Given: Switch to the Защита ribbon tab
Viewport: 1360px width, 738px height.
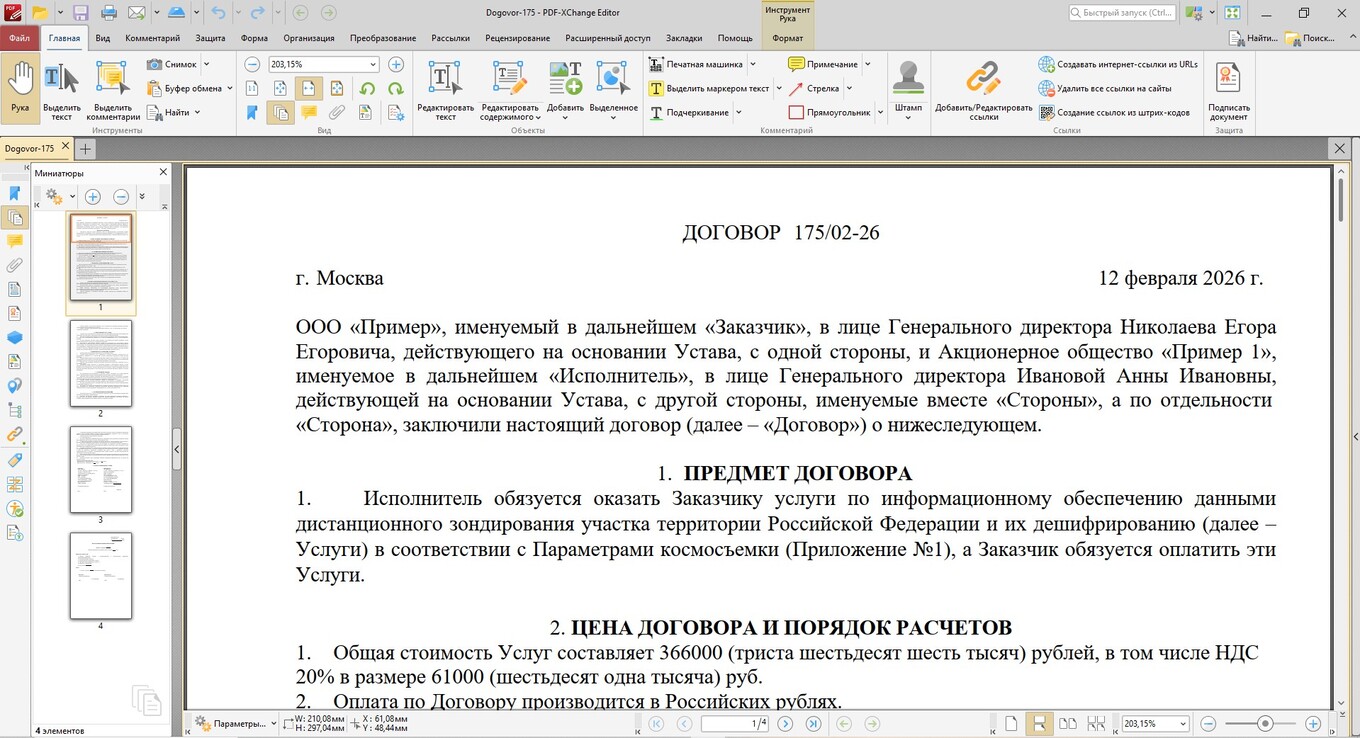Looking at the screenshot, I should [210, 38].
